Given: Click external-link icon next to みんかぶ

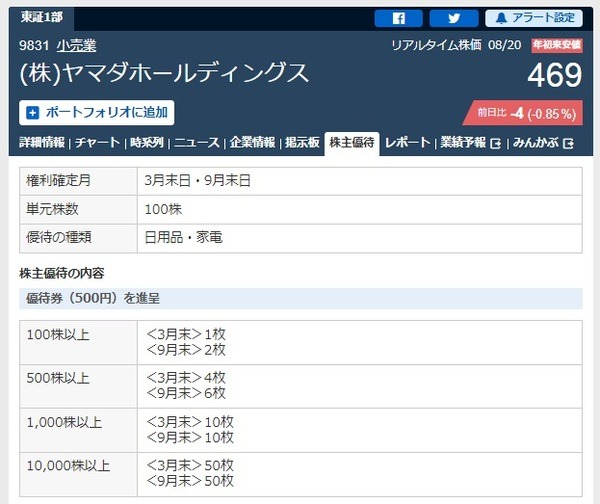Looking at the screenshot, I should coord(568,144).
